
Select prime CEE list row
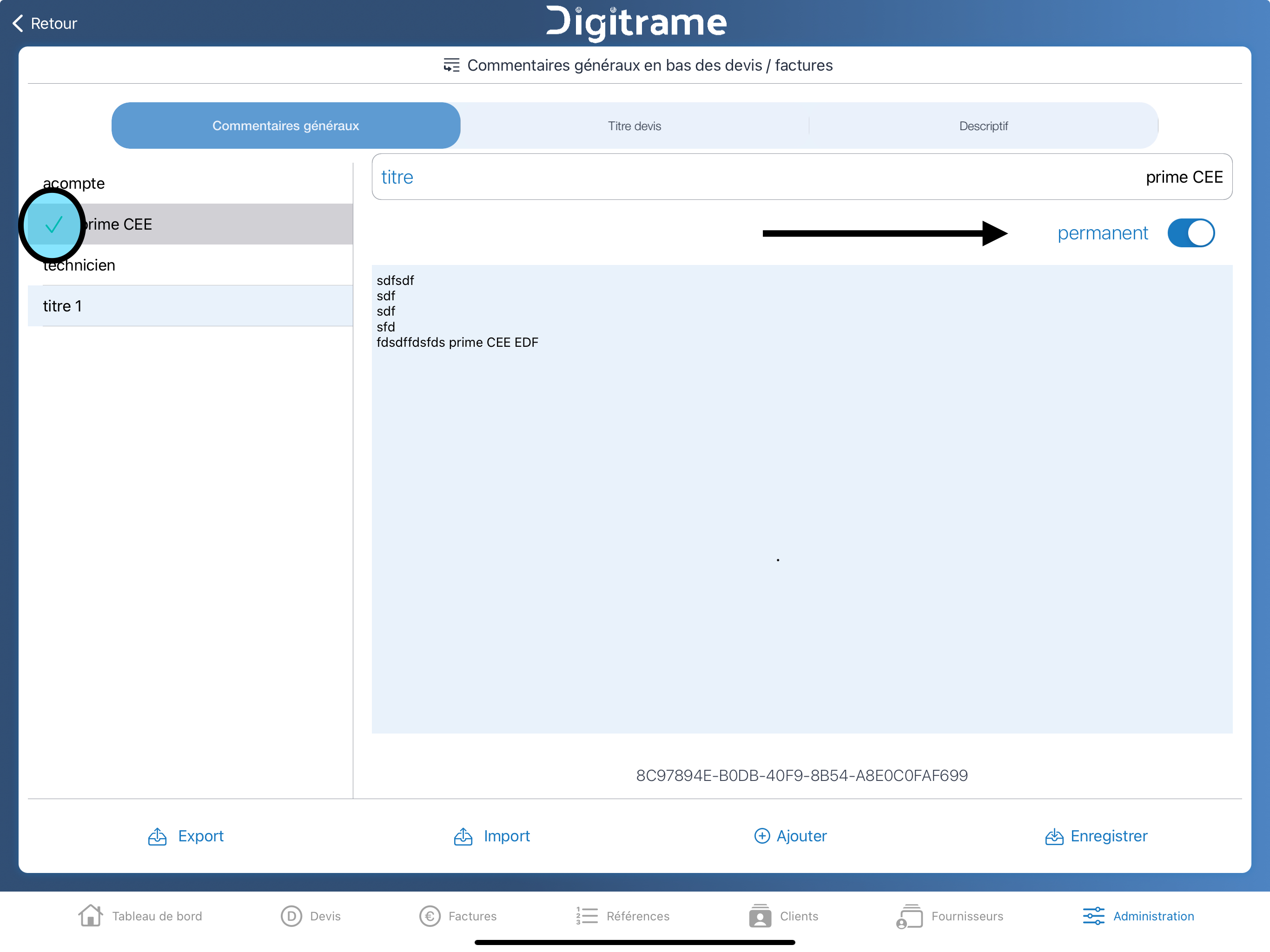pyautogui.click(x=190, y=224)
